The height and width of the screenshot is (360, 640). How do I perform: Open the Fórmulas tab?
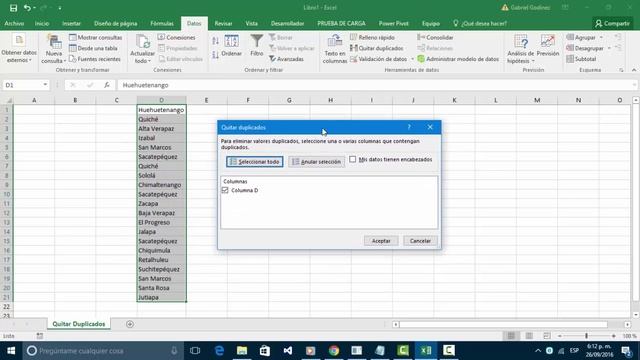162,24
